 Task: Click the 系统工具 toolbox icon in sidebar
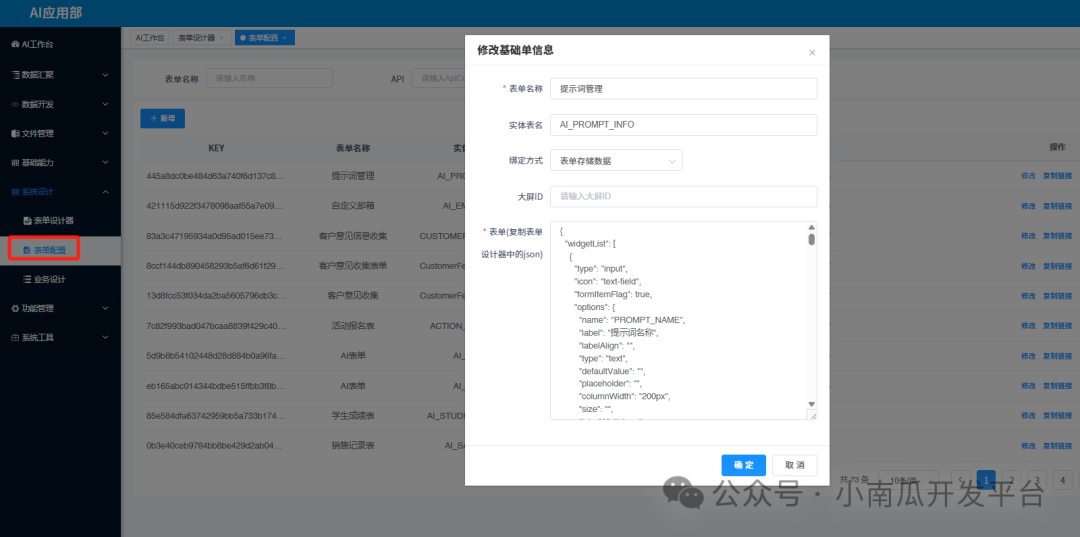coord(15,338)
